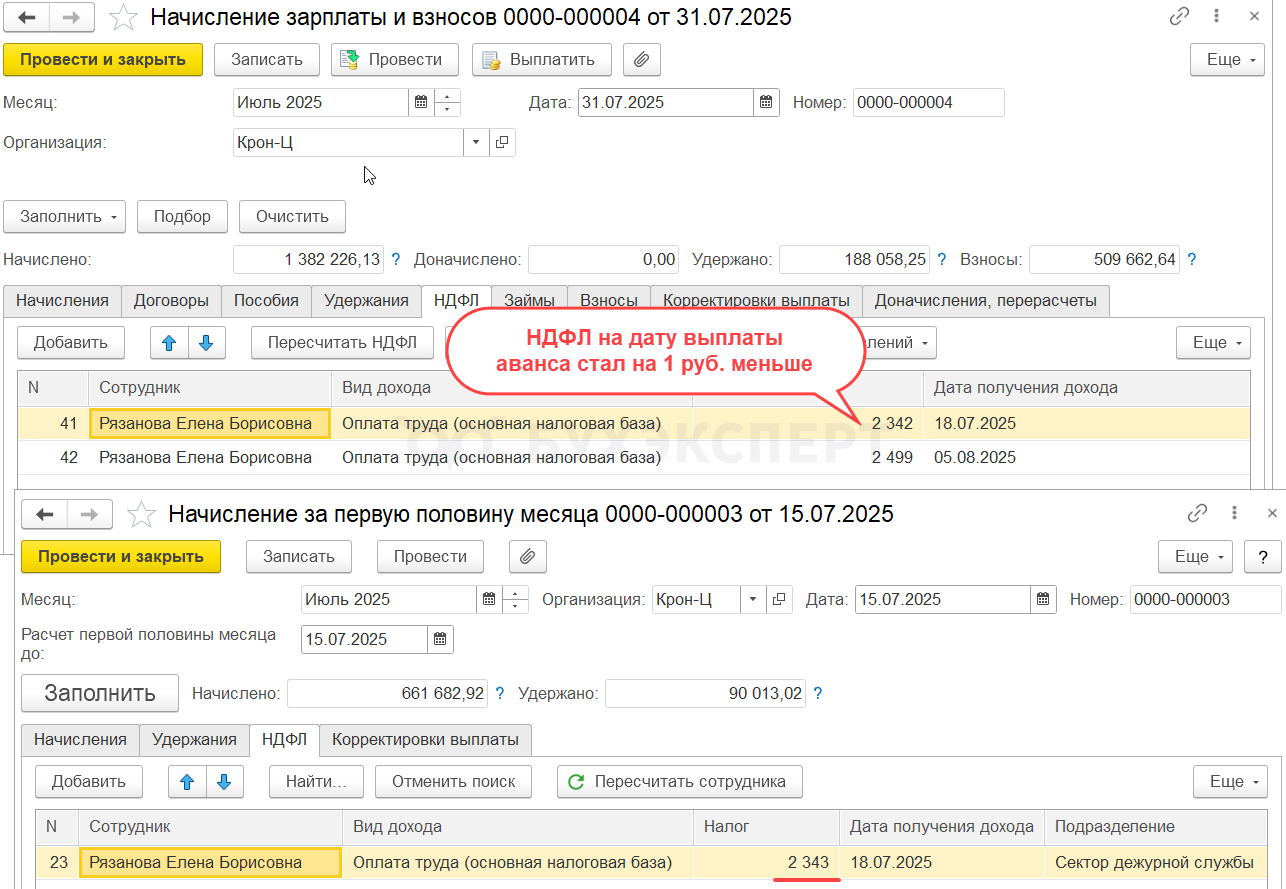
Task: Open calendar for Расчет первой половины месяца date
Action: click(x=440, y=639)
